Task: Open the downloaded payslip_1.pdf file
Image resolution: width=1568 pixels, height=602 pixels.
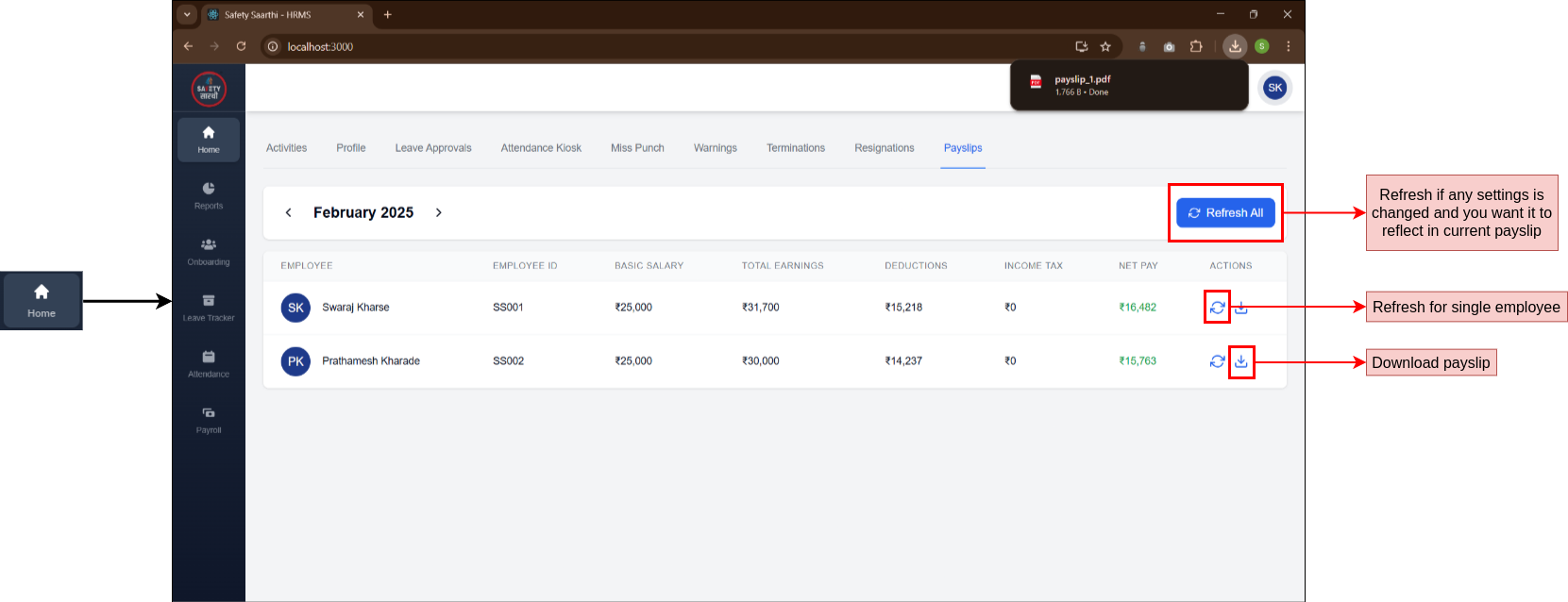Action: (x=1082, y=86)
